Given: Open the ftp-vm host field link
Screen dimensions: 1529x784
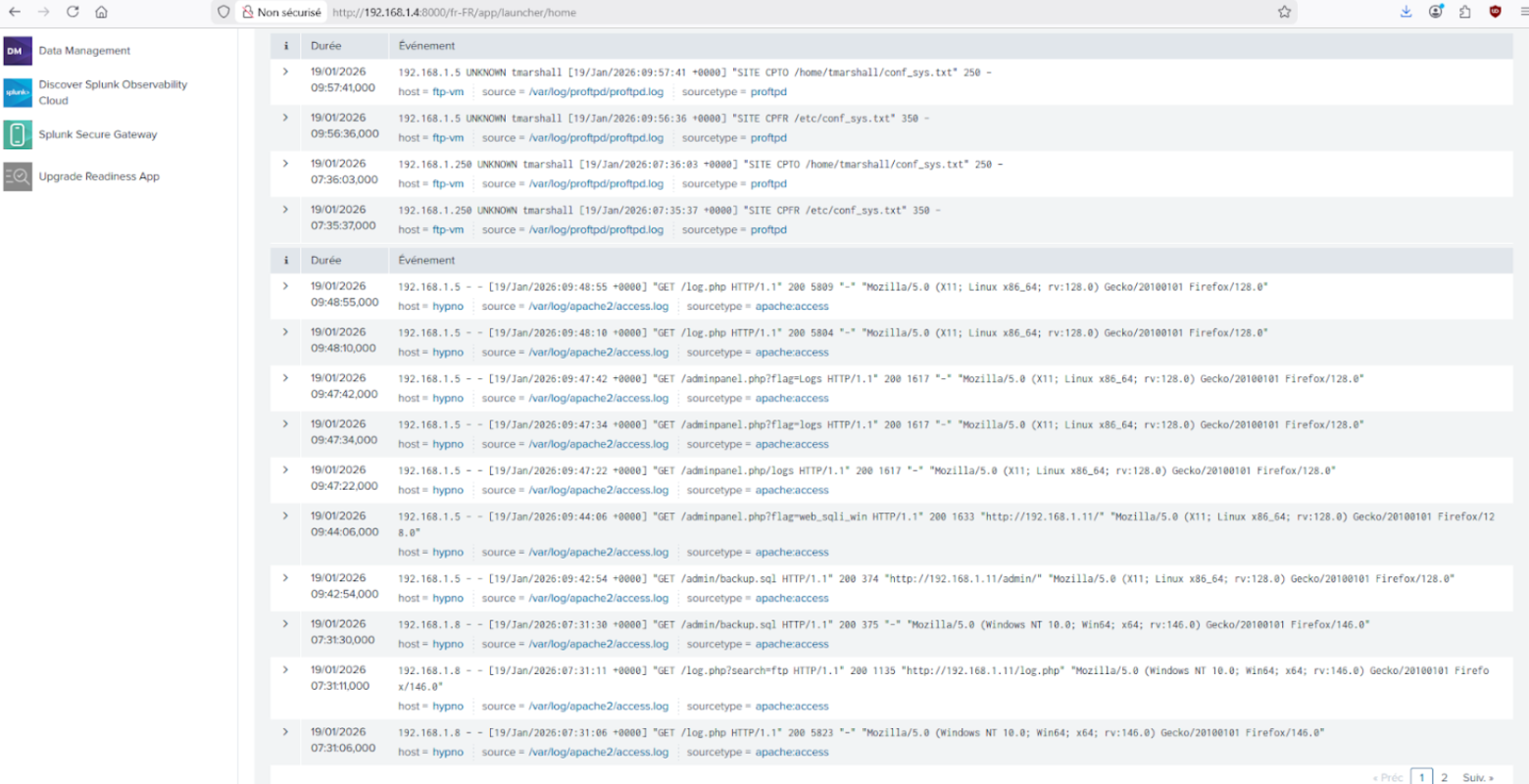Looking at the screenshot, I should tap(447, 92).
